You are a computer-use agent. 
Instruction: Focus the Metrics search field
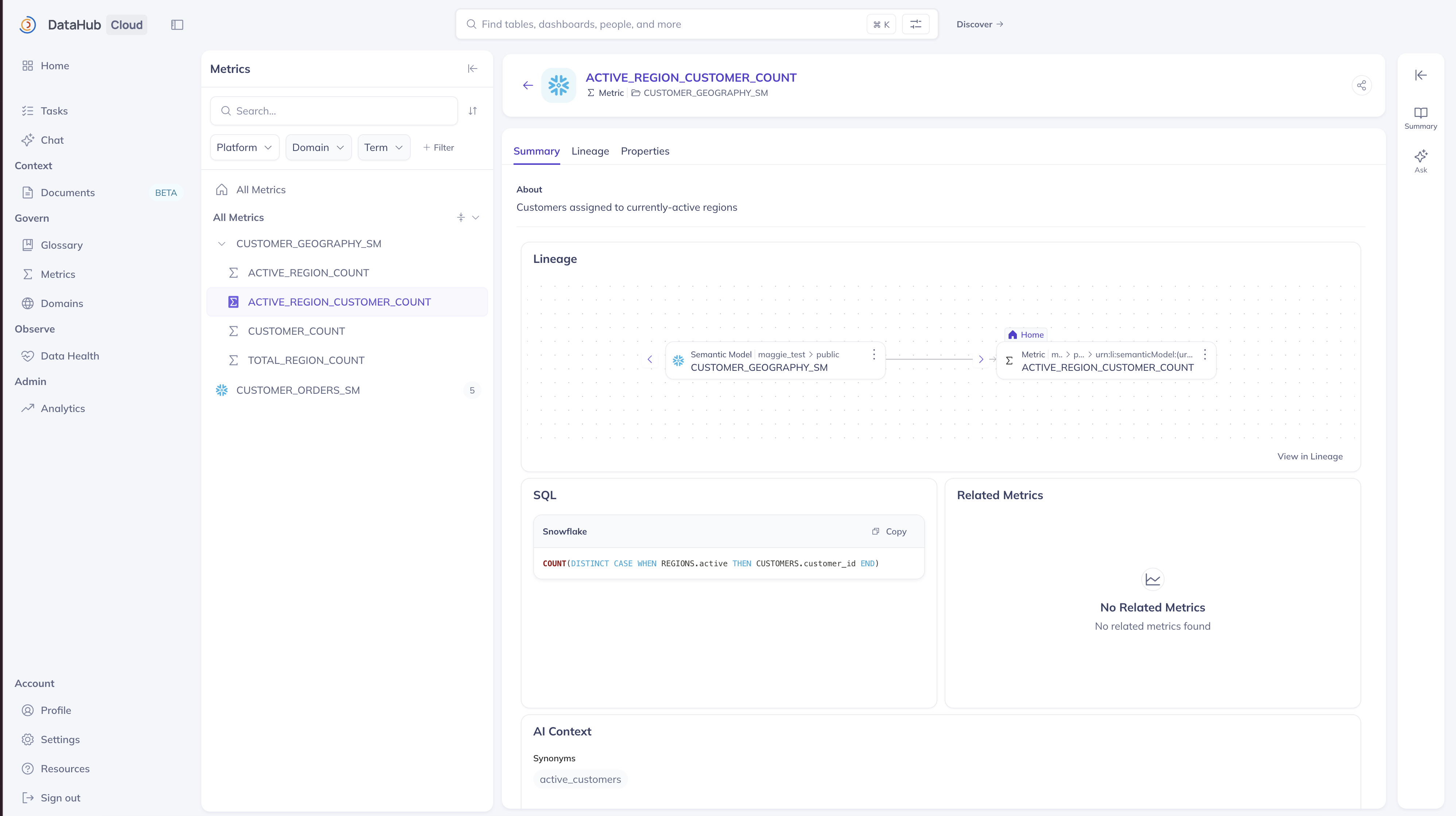(x=334, y=111)
